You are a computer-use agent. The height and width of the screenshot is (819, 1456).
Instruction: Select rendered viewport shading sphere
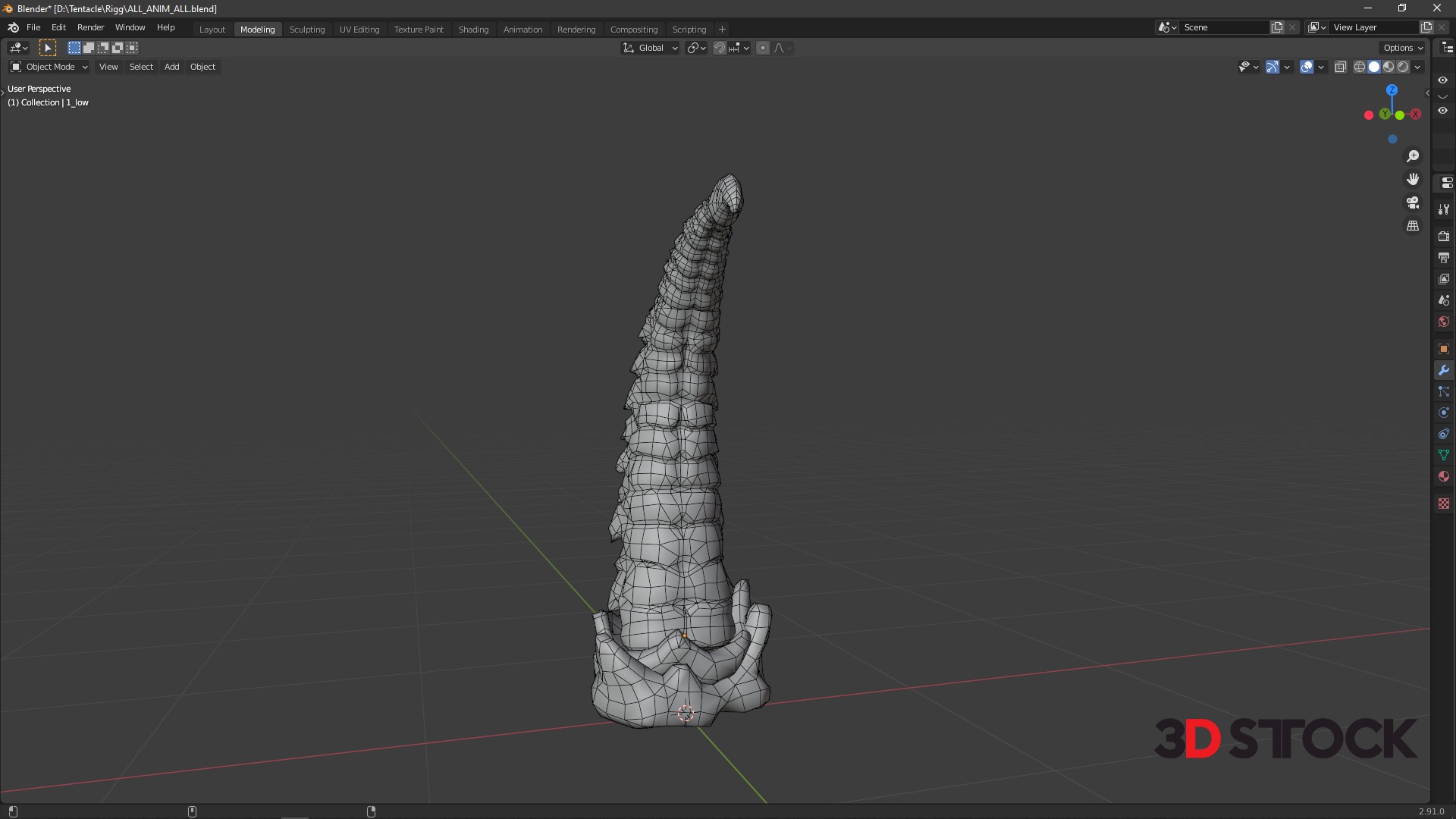point(1404,67)
